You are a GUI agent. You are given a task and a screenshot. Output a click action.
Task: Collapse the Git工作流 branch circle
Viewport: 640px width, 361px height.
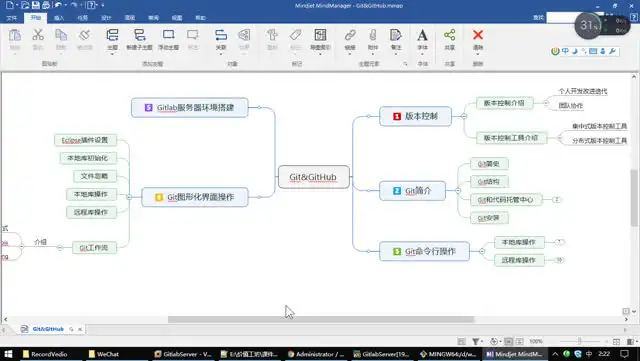(x=60, y=247)
